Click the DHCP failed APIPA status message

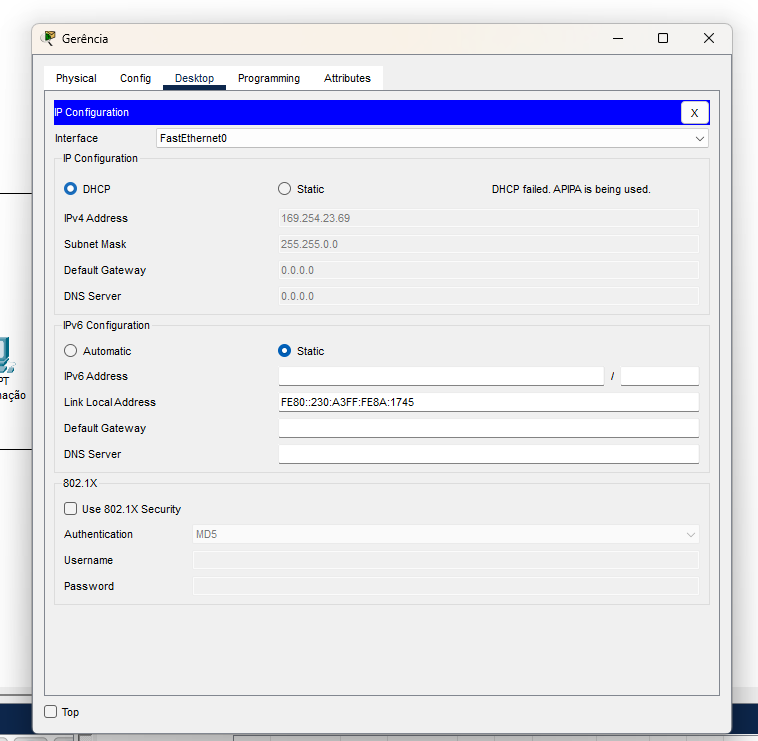click(571, 189)
